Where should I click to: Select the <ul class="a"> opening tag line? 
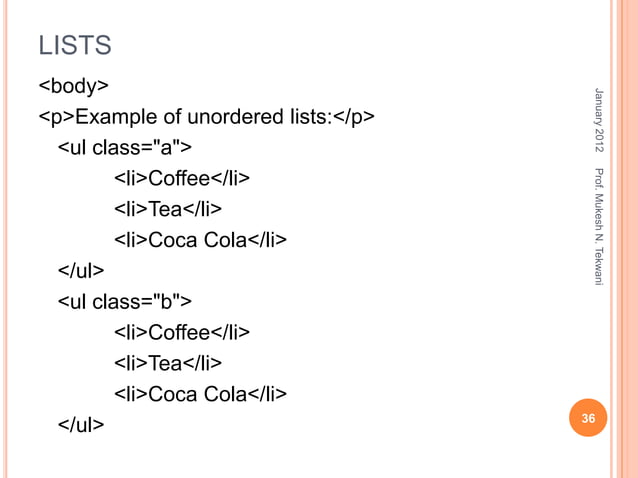coord(124,149)
